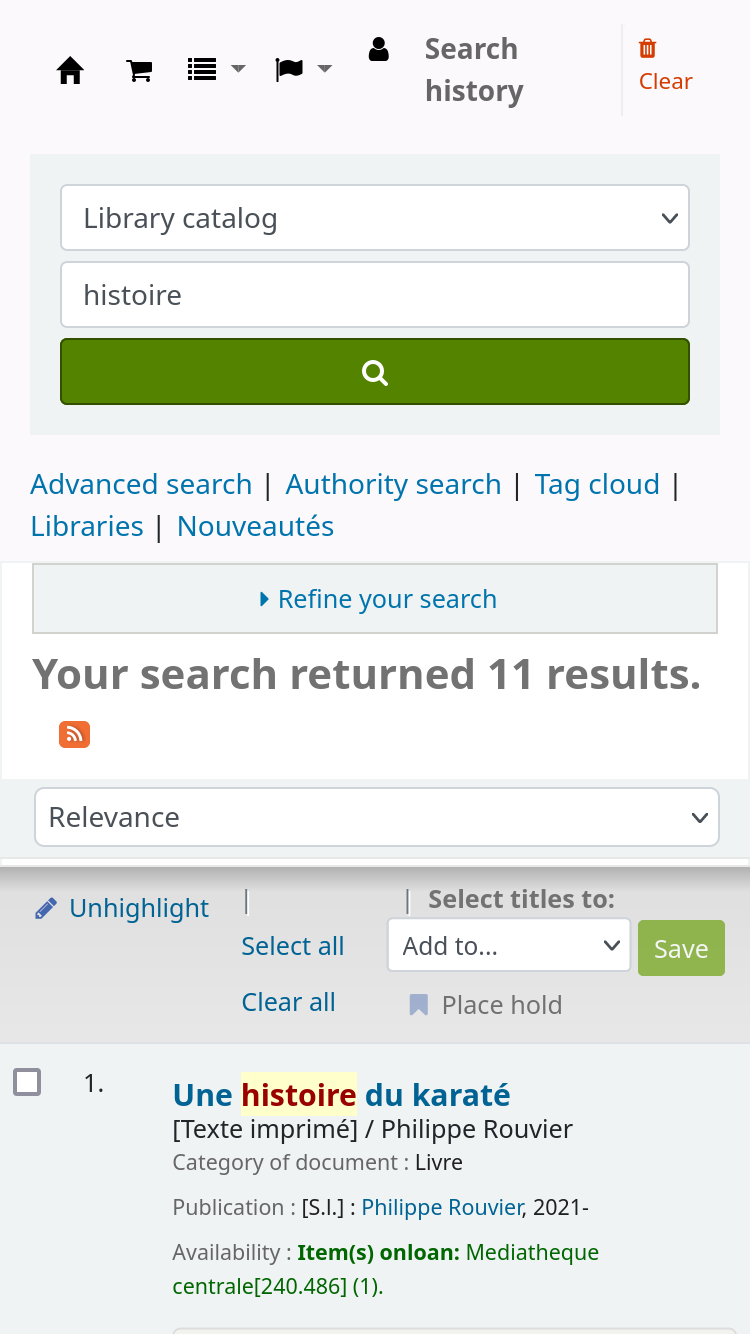Open the shopping cart icon

coord(139,70)
